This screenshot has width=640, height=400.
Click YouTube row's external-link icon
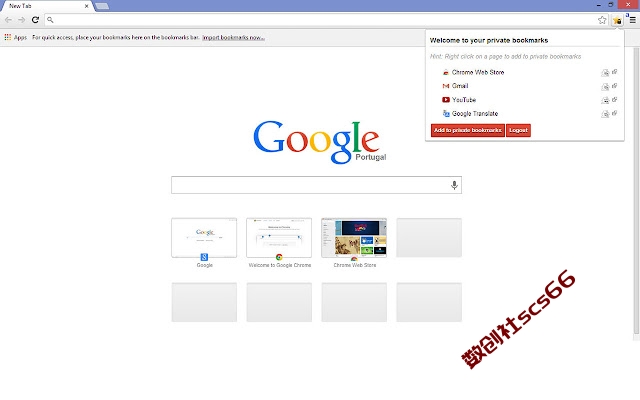[x=614, y=99]
